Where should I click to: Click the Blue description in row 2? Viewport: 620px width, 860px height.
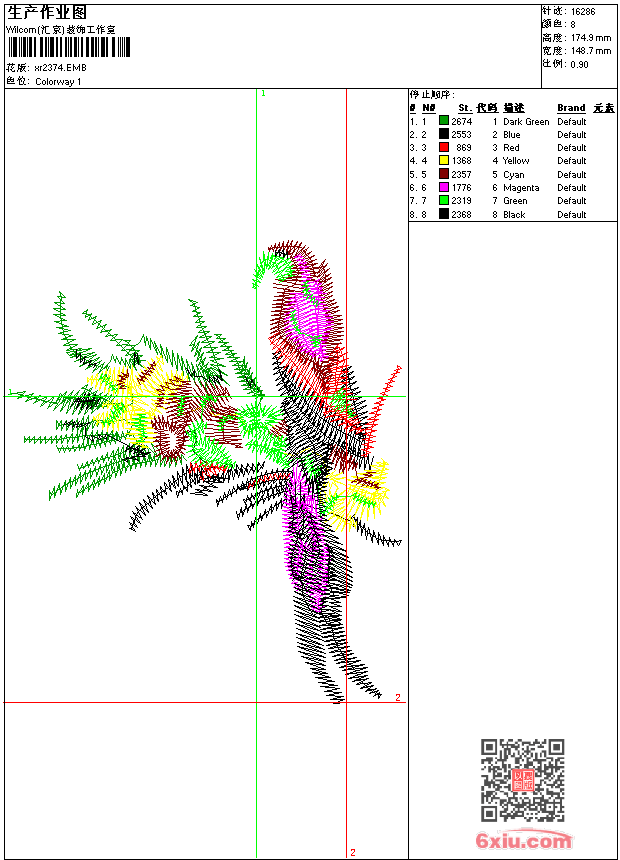pyautogui.click(x=511, y=134)
